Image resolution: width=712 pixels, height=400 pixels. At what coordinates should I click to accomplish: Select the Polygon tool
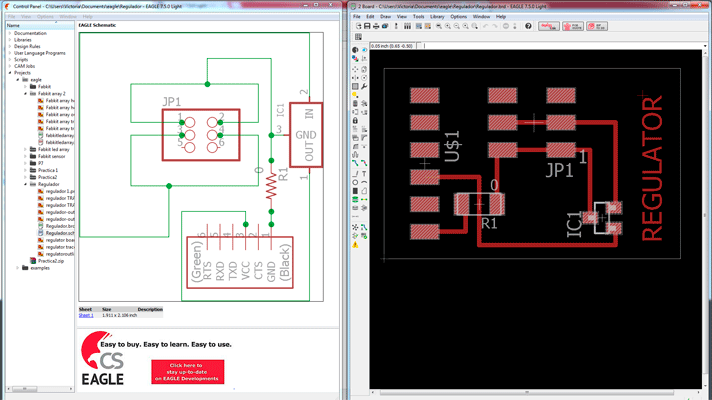click(364, 191)
